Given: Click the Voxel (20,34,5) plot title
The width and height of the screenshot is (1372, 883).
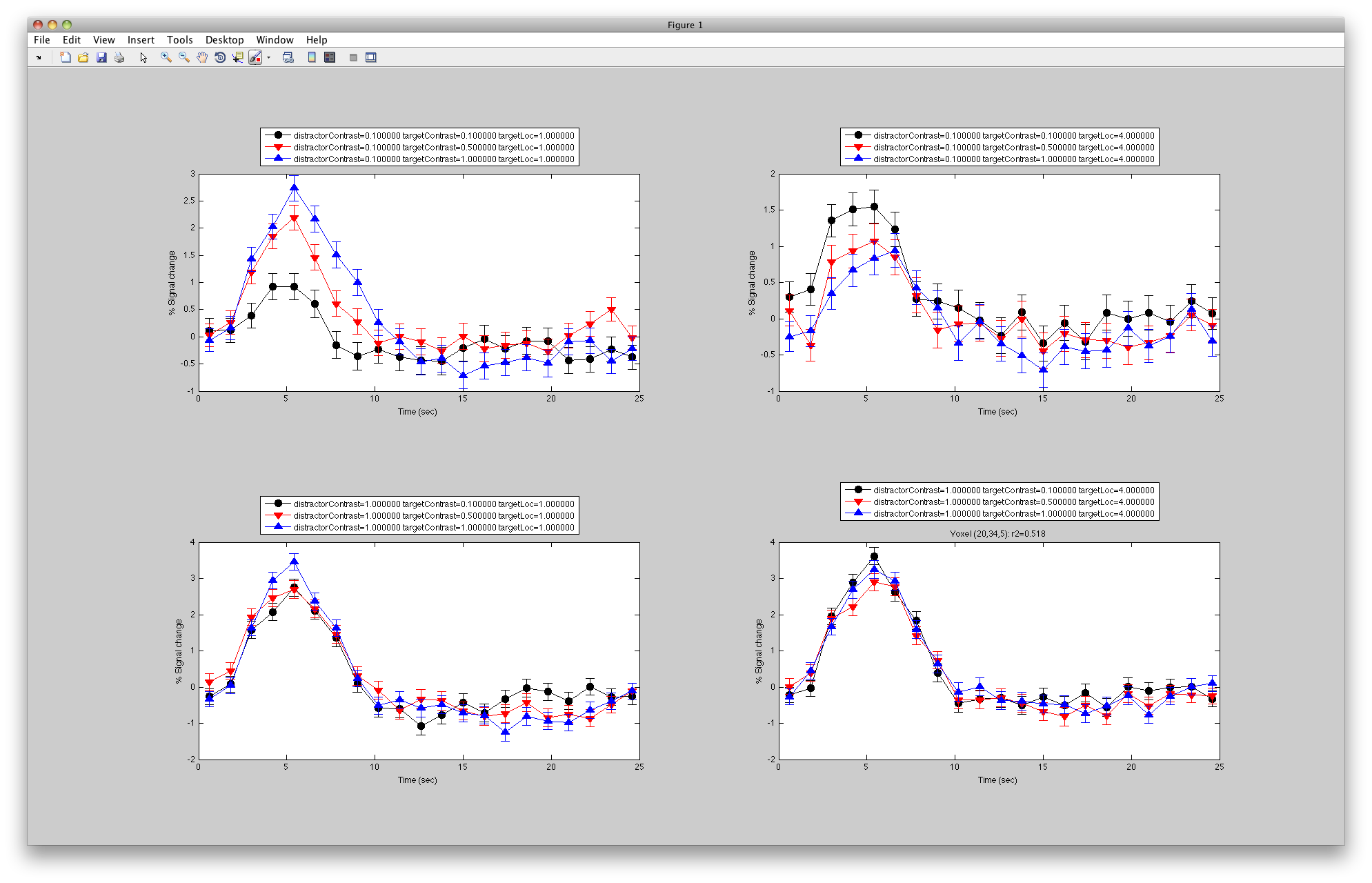Looking at the screenshot, I should coord(997,533).
